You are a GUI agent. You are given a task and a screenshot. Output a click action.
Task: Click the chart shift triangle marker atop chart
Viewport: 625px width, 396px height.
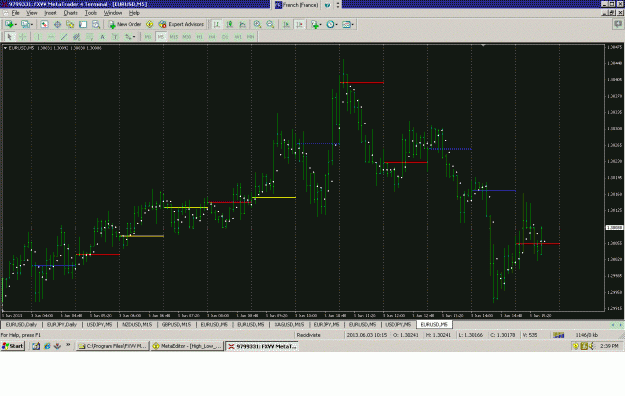point(483,45)
